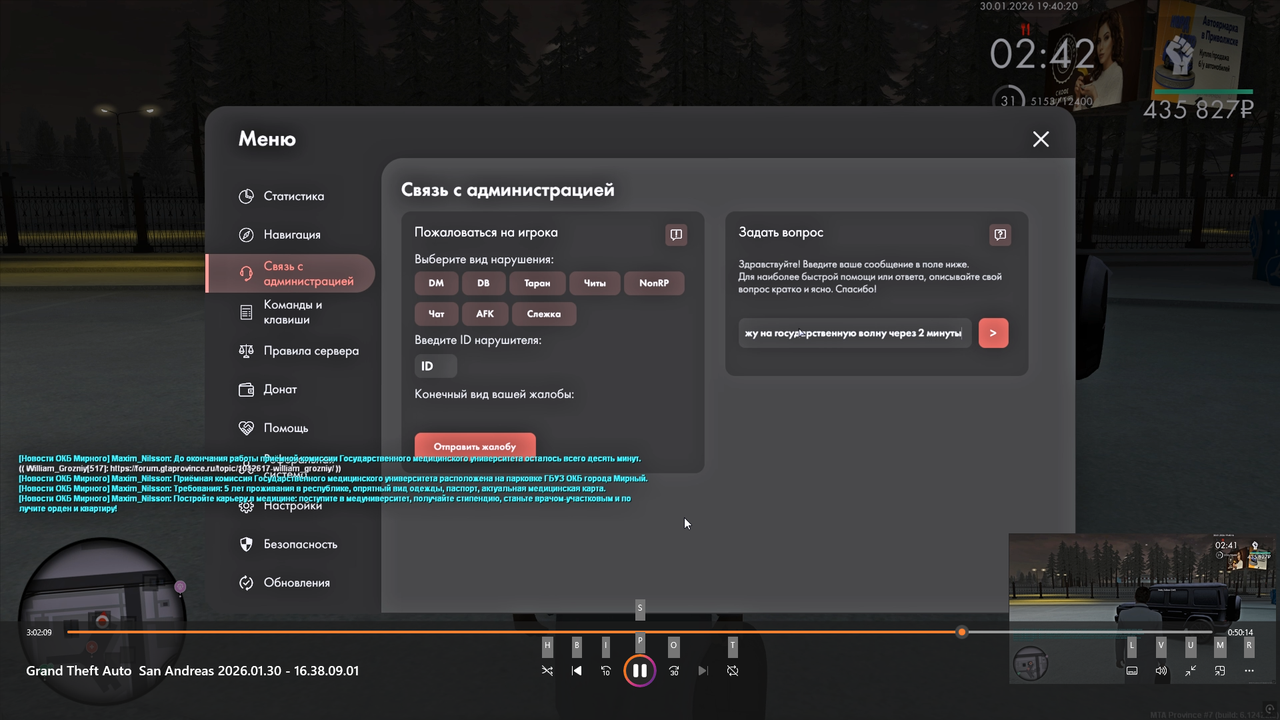Viewport: 1280px width, 720px height.
Task: Select the NonRP violation type
Action: click(x=654, y=283)
